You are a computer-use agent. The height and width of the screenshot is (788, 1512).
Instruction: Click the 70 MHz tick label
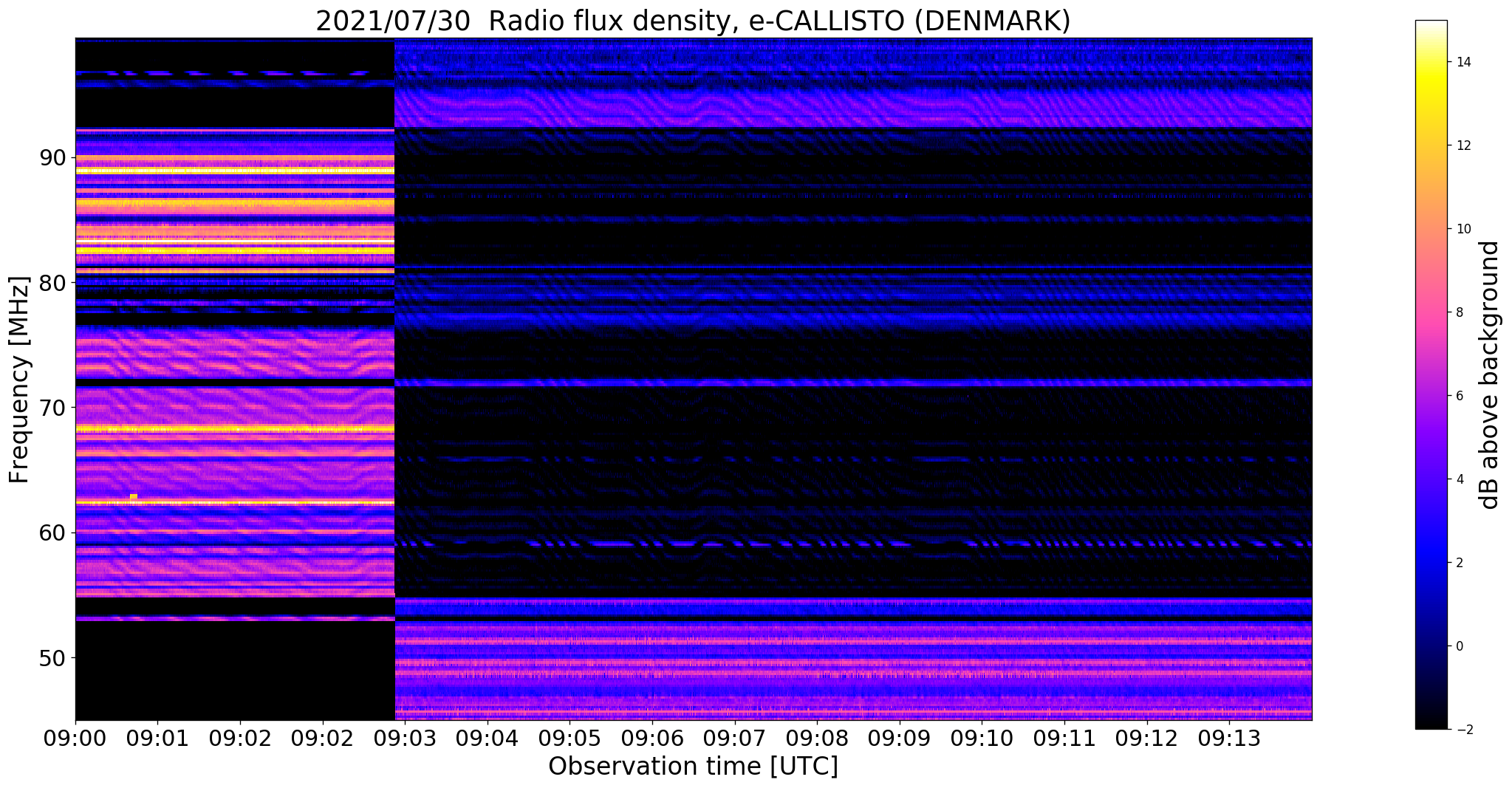tap(52, 408)
